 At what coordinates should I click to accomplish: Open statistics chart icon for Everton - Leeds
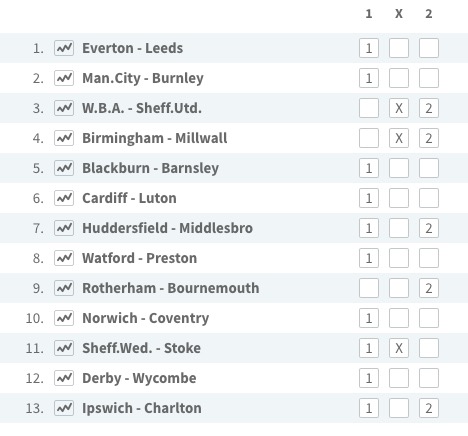click(x=64, y=48)
